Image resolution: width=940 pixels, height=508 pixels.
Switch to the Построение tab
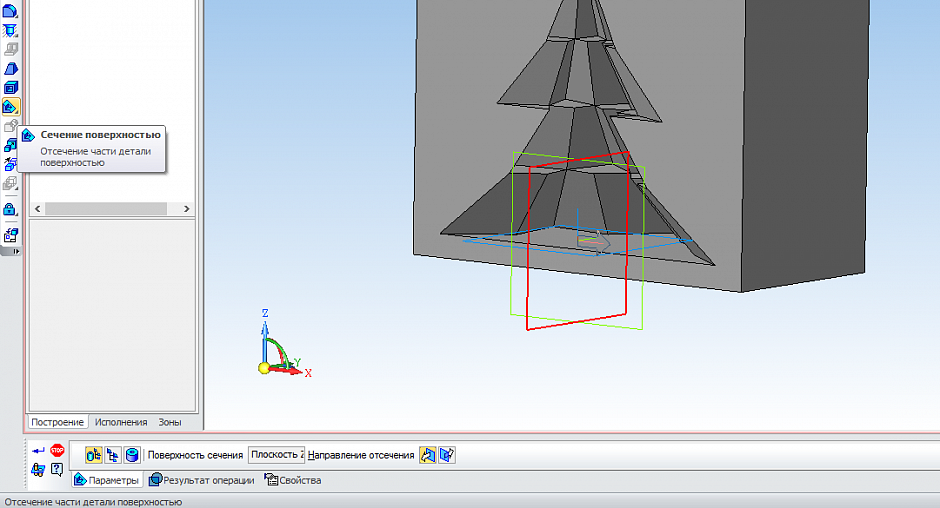[x=58, y=422]
